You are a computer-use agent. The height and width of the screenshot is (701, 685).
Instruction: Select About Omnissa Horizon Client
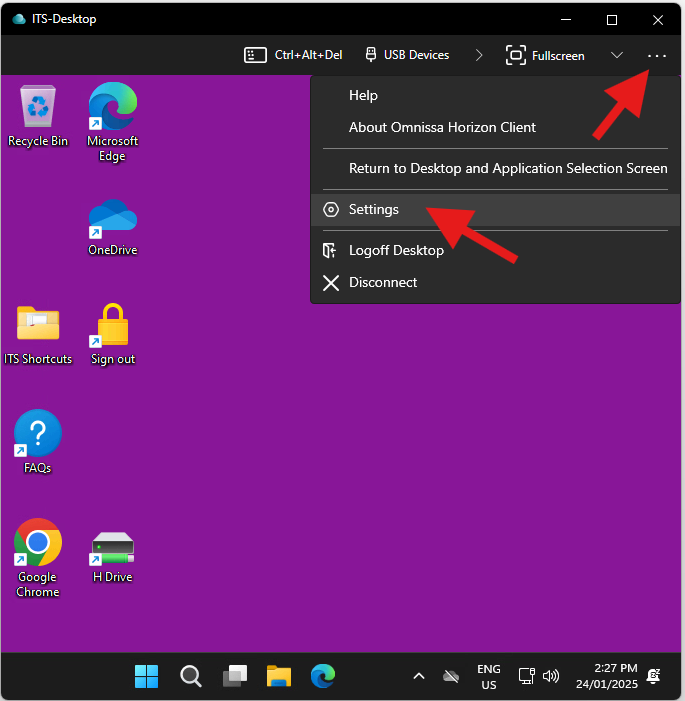[x=442, y=127]
